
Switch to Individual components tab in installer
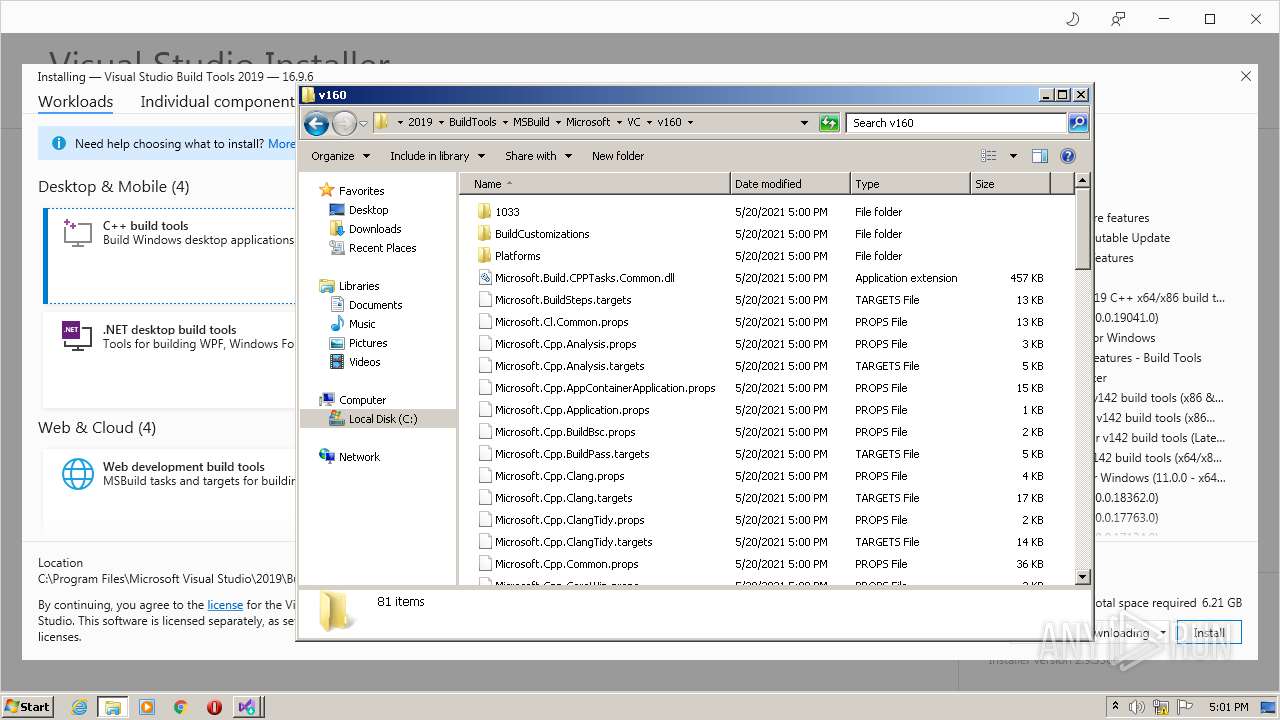coord(217,102)
